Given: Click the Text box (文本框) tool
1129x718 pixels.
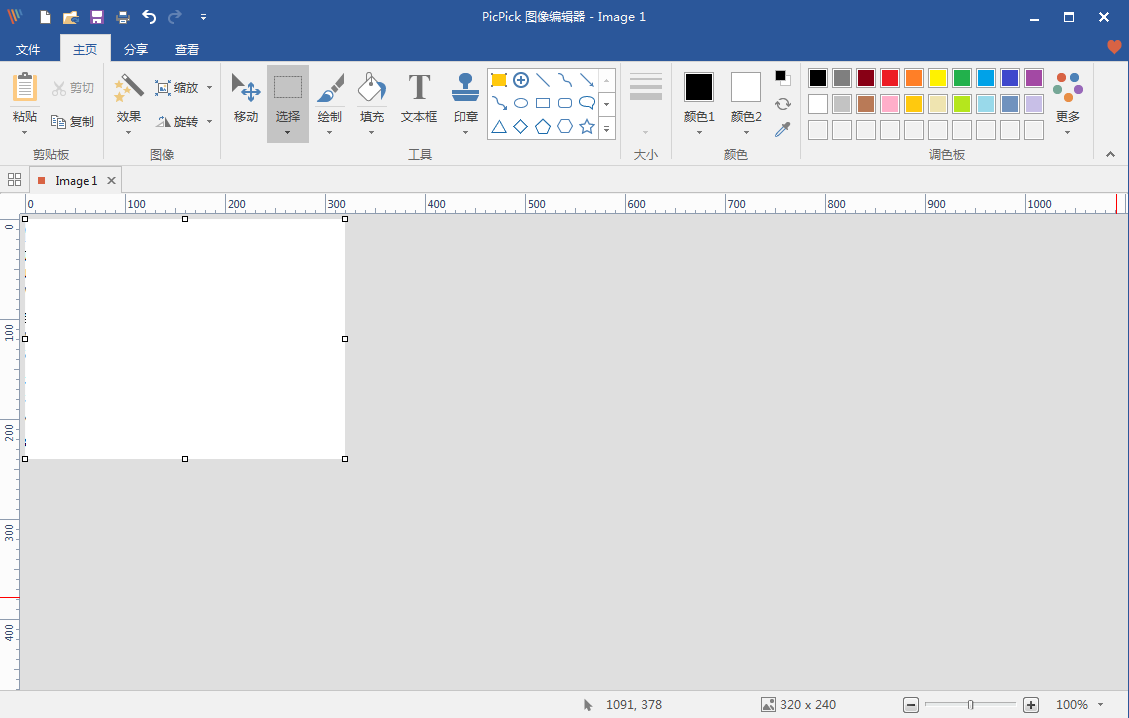Looking at the screenshot, I should [419, 98].
